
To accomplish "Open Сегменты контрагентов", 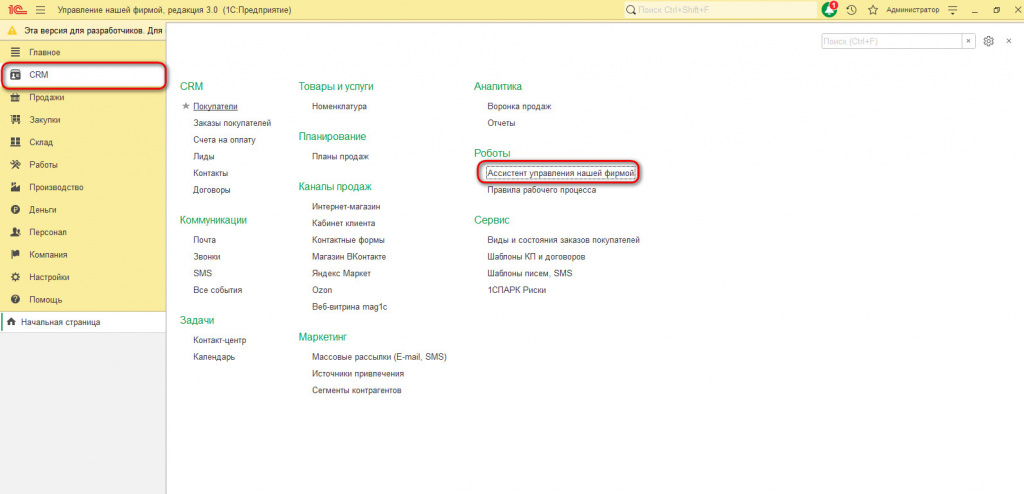I will 357,390.
